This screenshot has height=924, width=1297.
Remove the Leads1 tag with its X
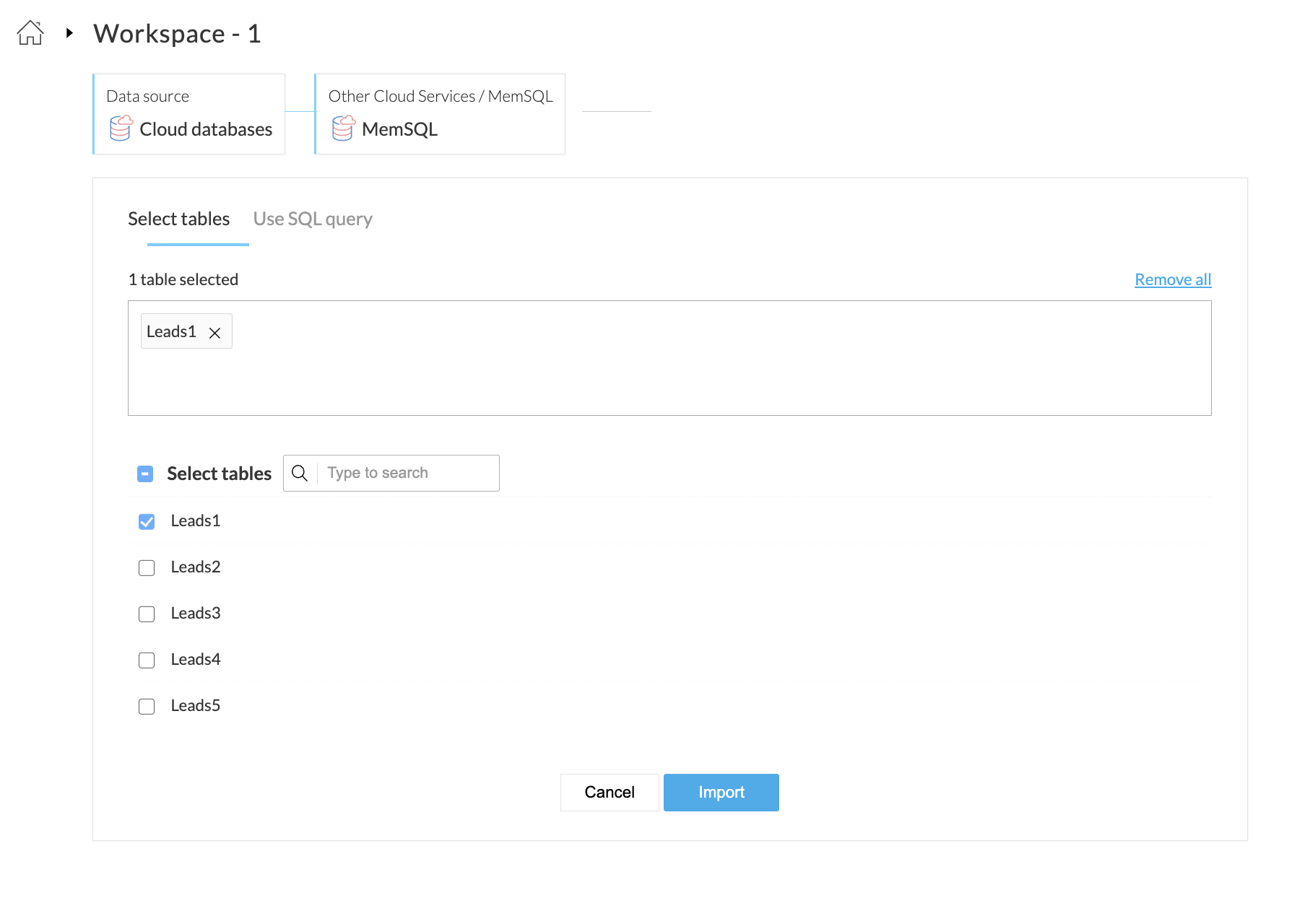(x=214, y=333)
